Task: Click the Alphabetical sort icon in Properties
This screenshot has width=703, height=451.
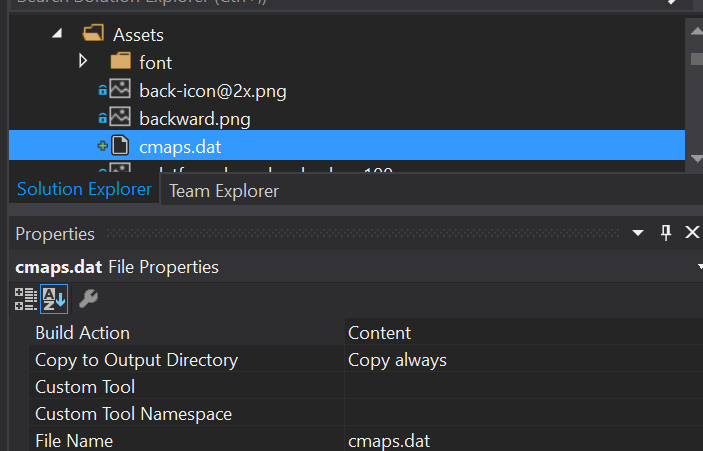Action: (x=53, y=298)
